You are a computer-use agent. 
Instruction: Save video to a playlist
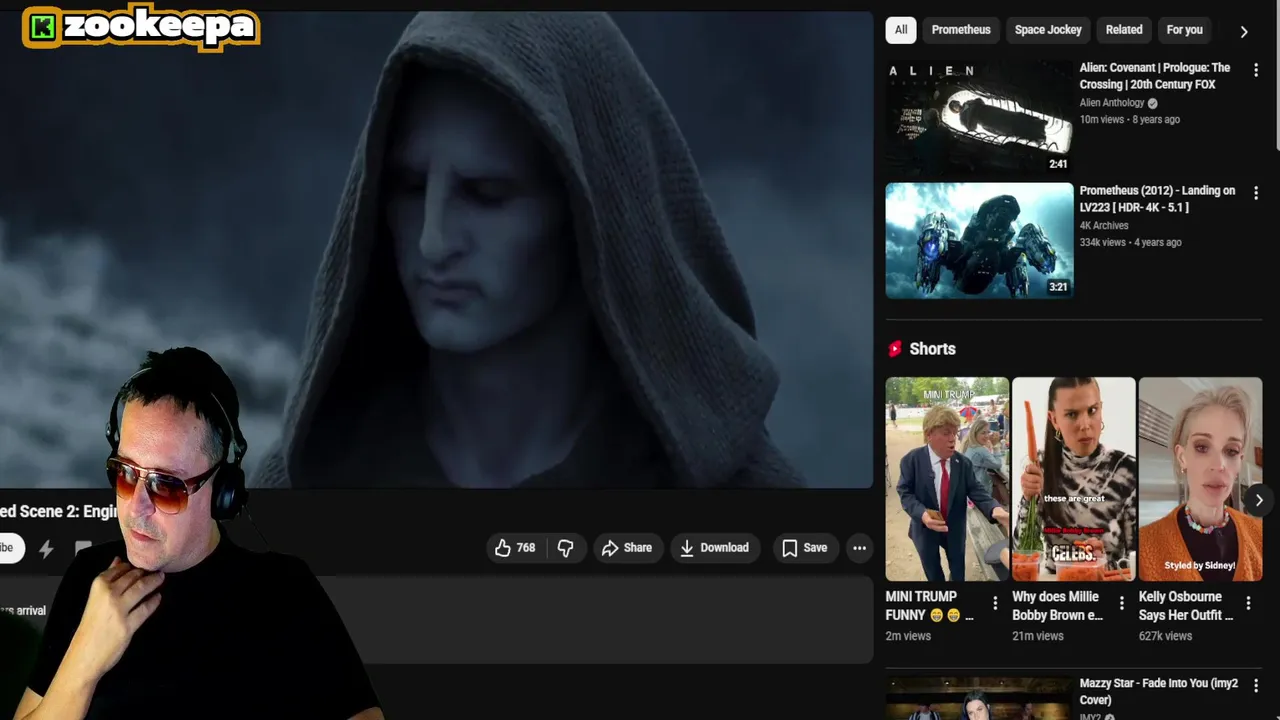804,548
